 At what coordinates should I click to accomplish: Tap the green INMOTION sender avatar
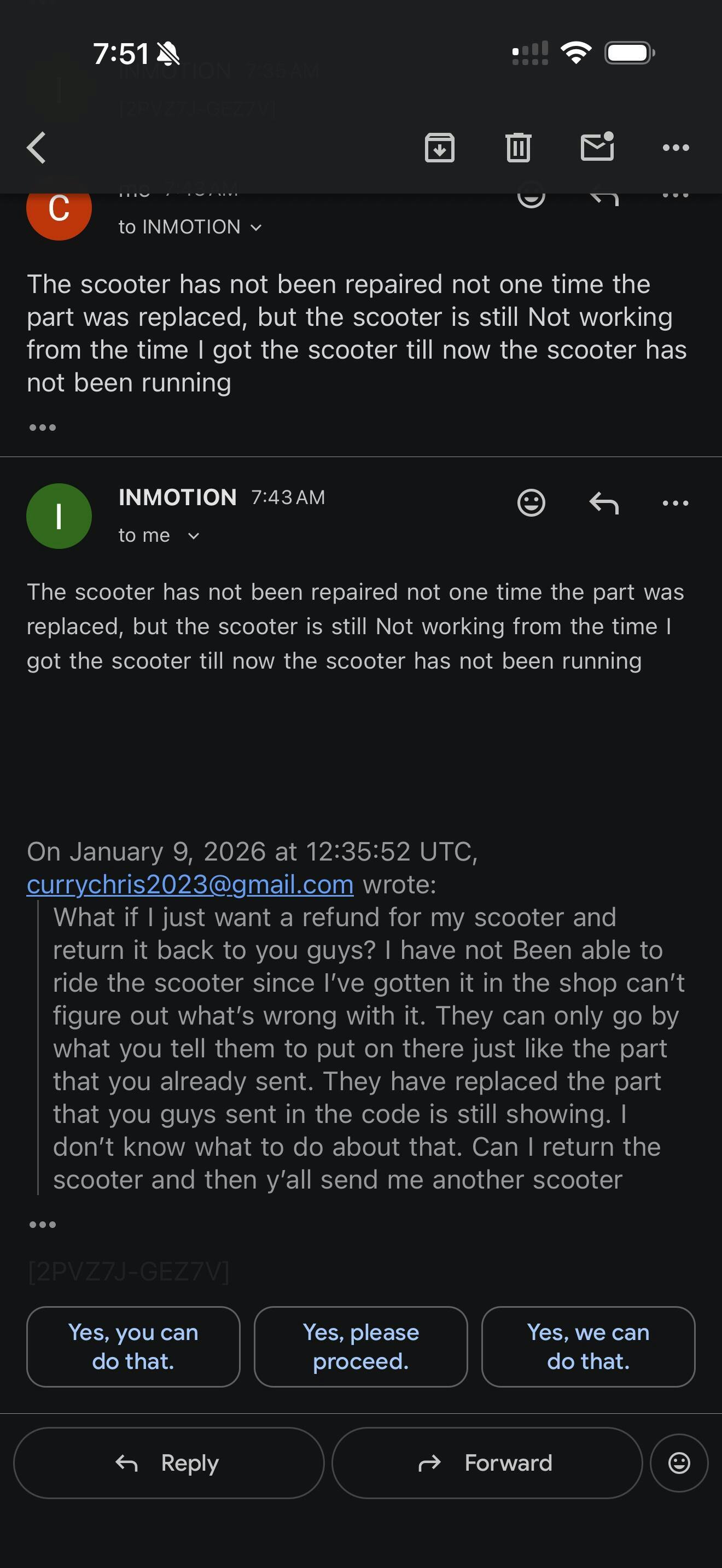(59, 516)
